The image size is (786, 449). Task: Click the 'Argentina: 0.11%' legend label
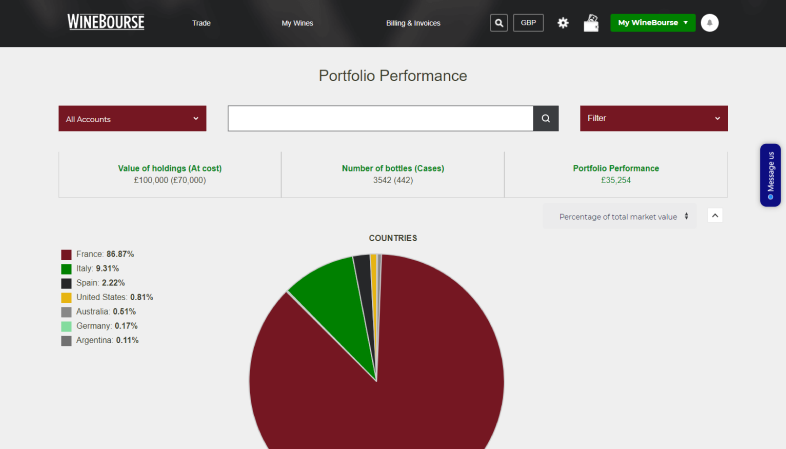pyautogui.click(x=108, y=340)
